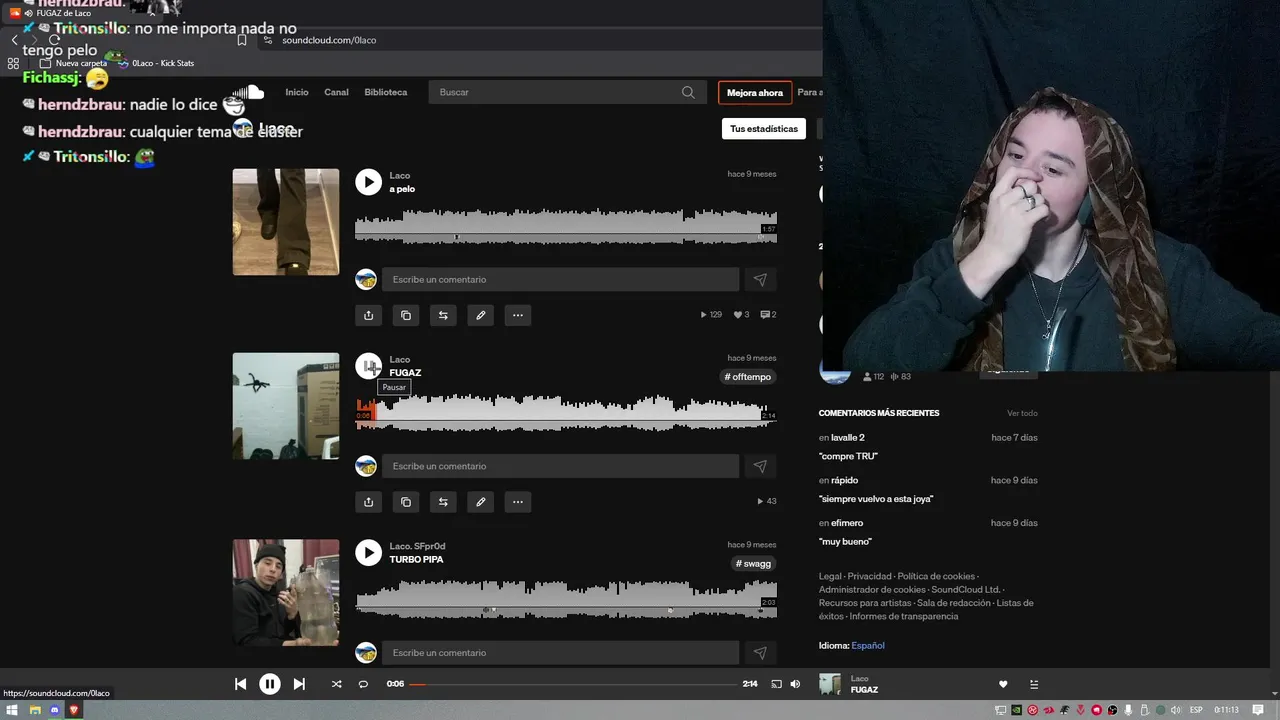Screen dimensions: 1280x720
Task: Open Discord from taskbar
Action: [55, 710]
